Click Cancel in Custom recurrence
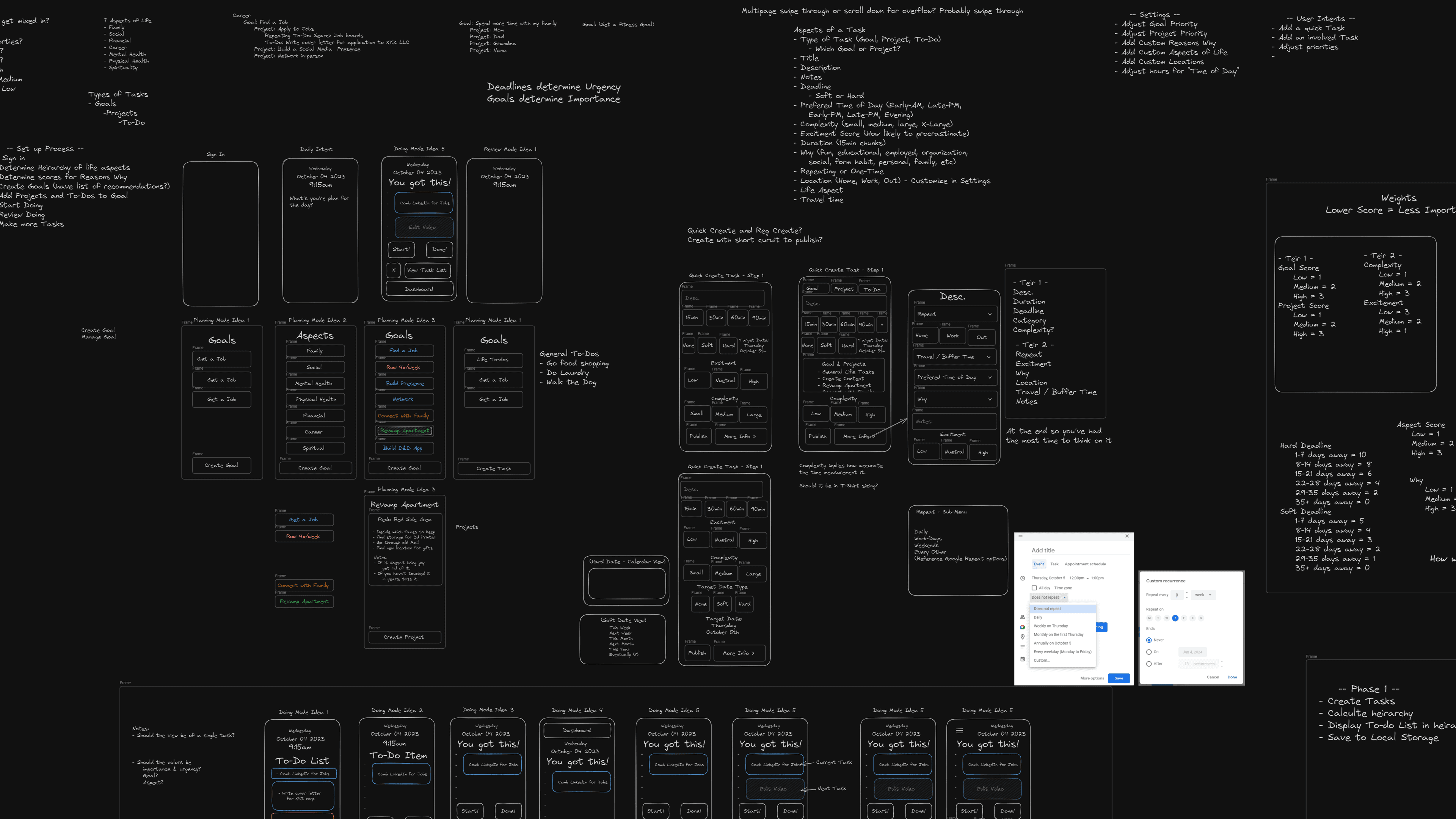 (x=1213, y=677)
